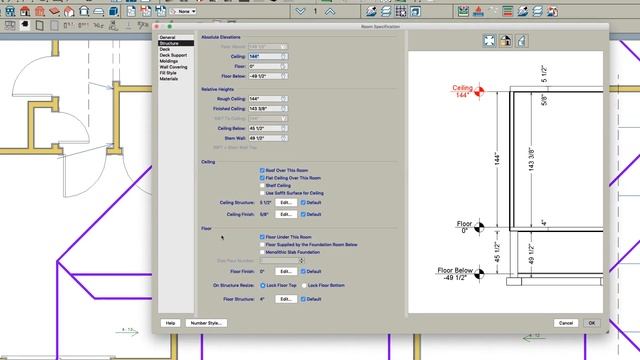
Task: Click the pencil sketch icon above preview
Action: click(x=522, y=40)
